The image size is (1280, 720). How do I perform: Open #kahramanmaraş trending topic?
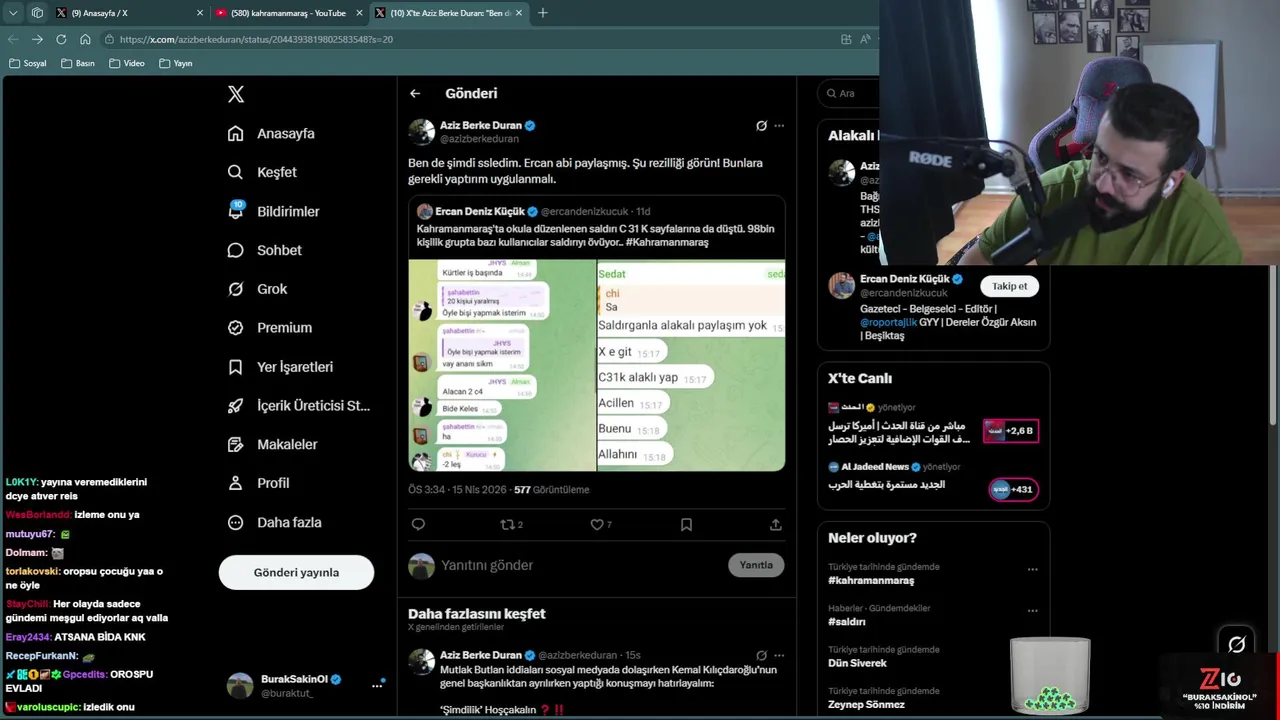pyautogui.click(x=871, y=580)
